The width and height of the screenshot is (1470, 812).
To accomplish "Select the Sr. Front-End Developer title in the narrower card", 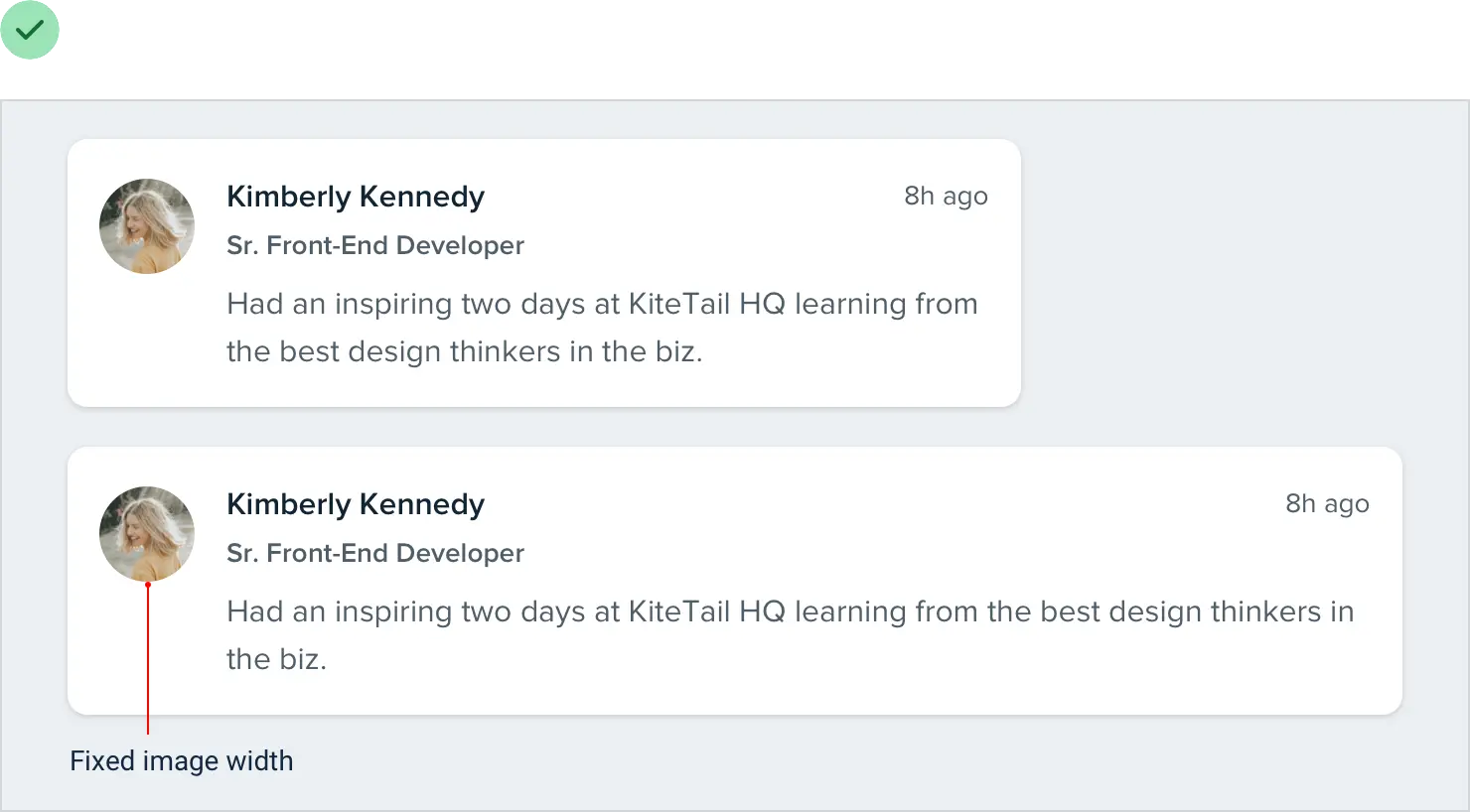I will tap(375, 245).
